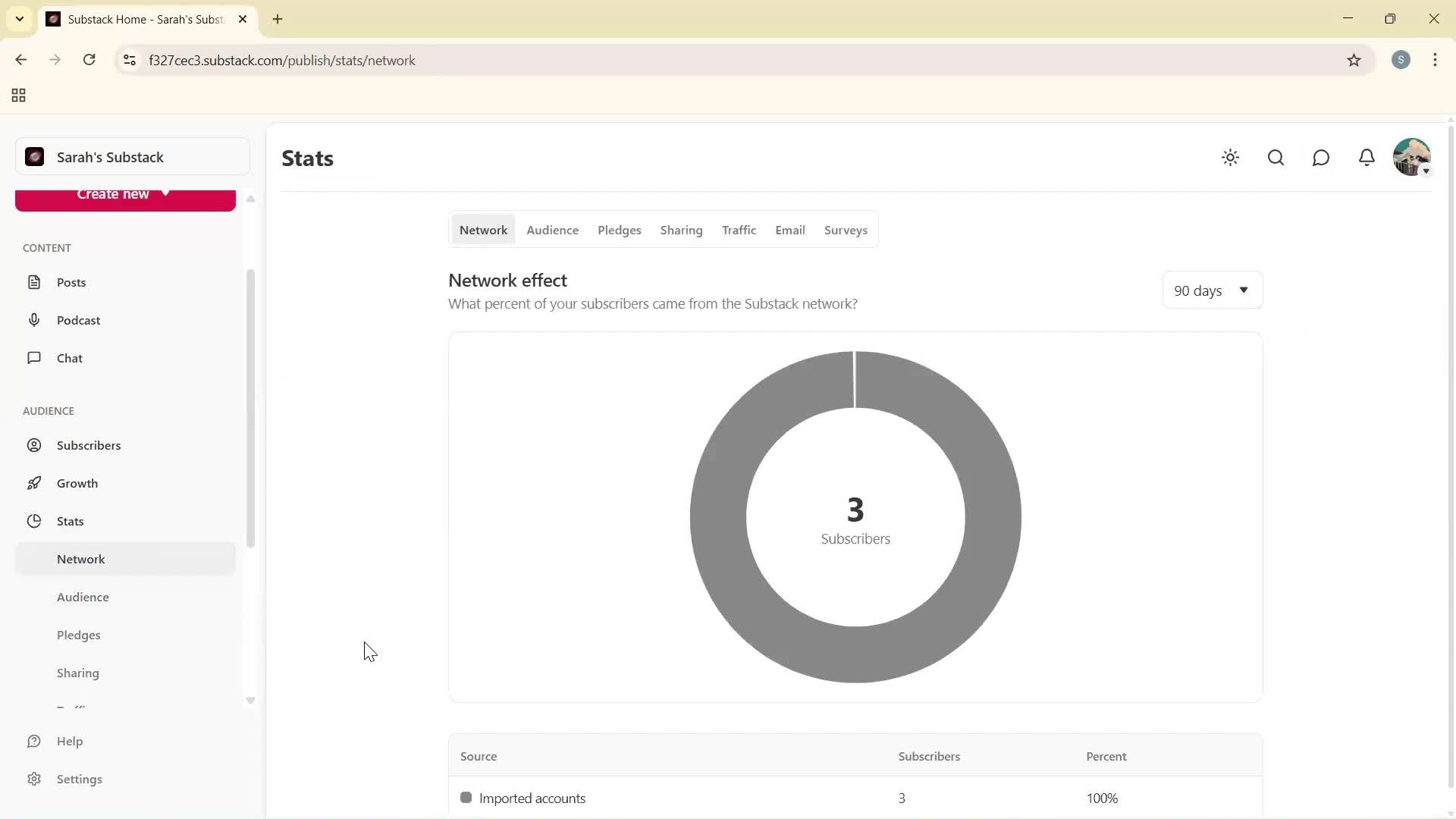Select the Growth rocket icon in the sidebar
This screenshot has width=1456, height=819.
pos(35,483)
